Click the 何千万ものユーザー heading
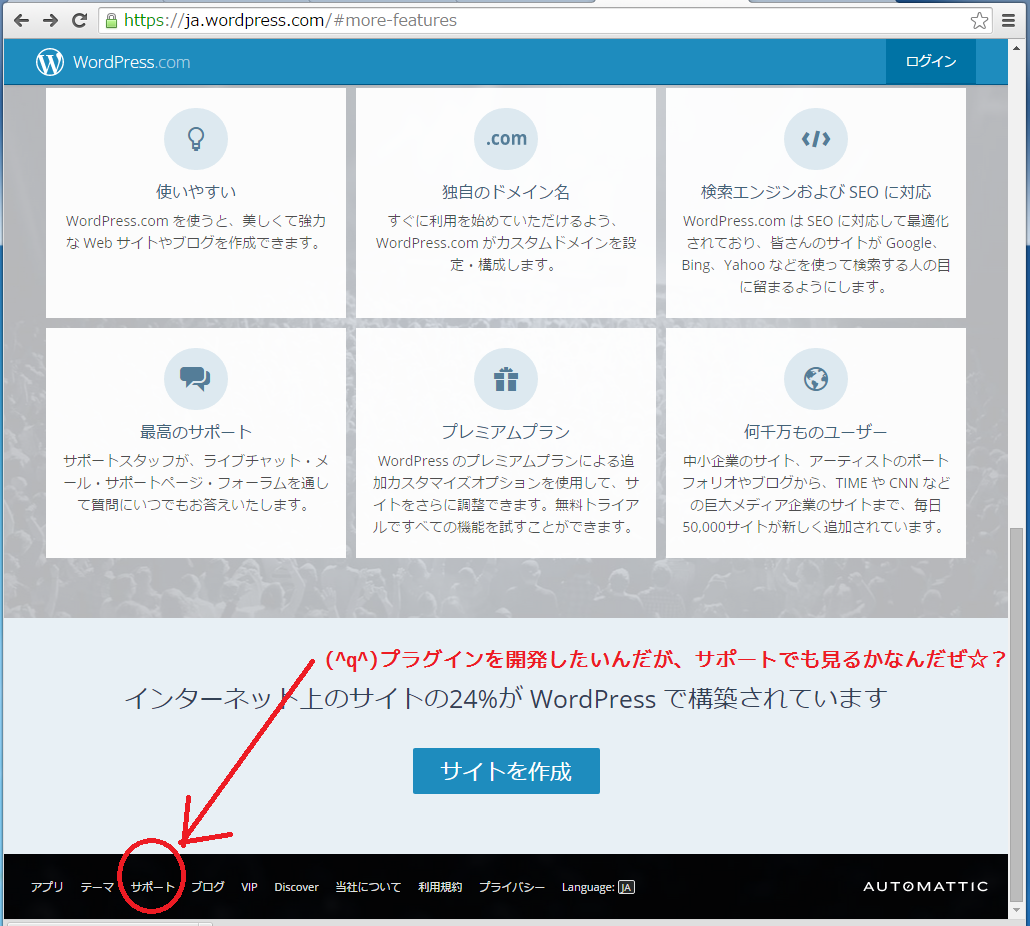The height and width of the screenshot is (926, 1030). coord(816,431)
